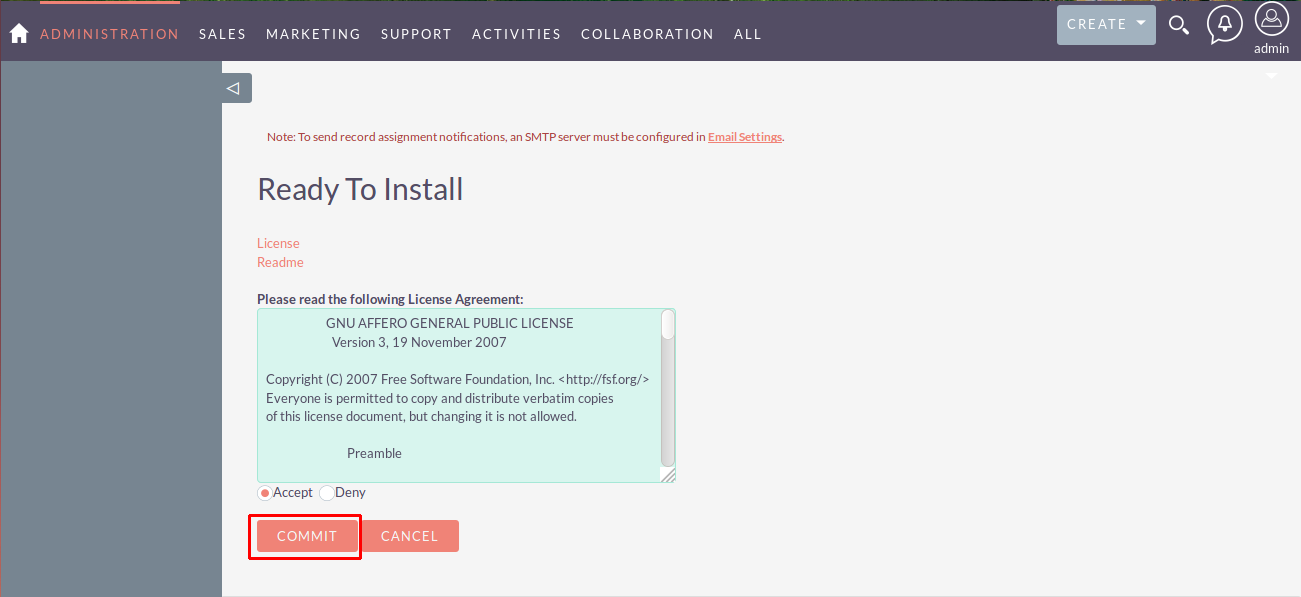Click the 'Preamble' line in the license
The image size is (1301, 597).
(374, 453)
